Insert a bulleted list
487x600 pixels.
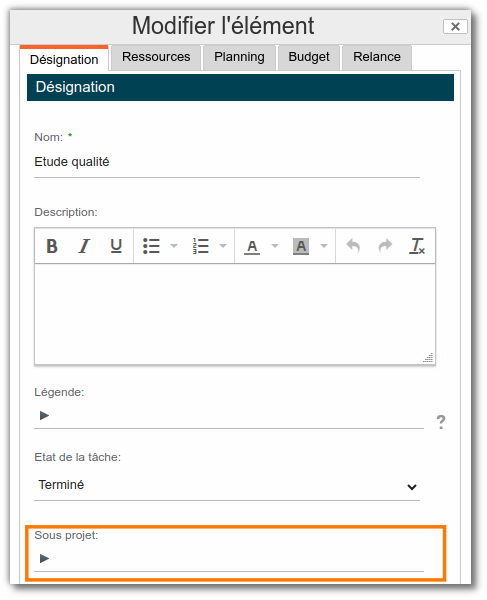tap(151, 246)
